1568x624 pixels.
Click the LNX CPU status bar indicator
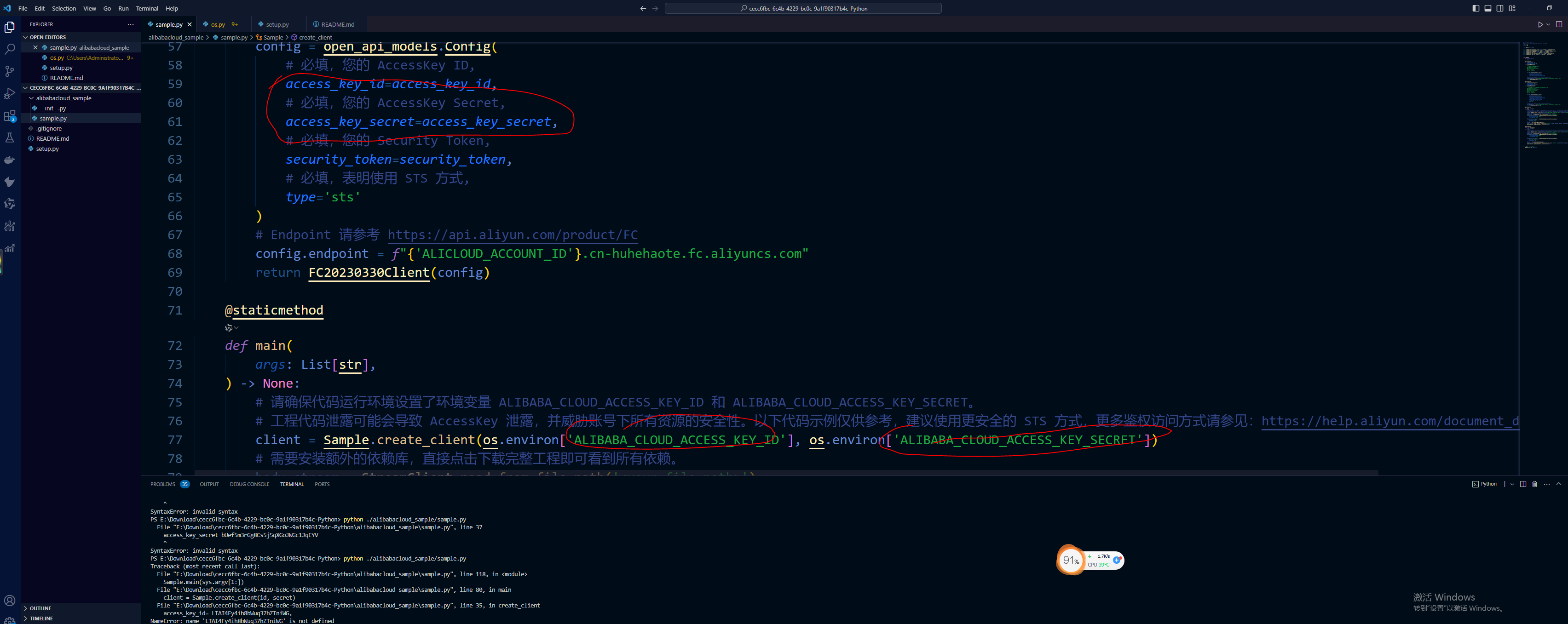pyautogui.click(x=1090, y=561)
